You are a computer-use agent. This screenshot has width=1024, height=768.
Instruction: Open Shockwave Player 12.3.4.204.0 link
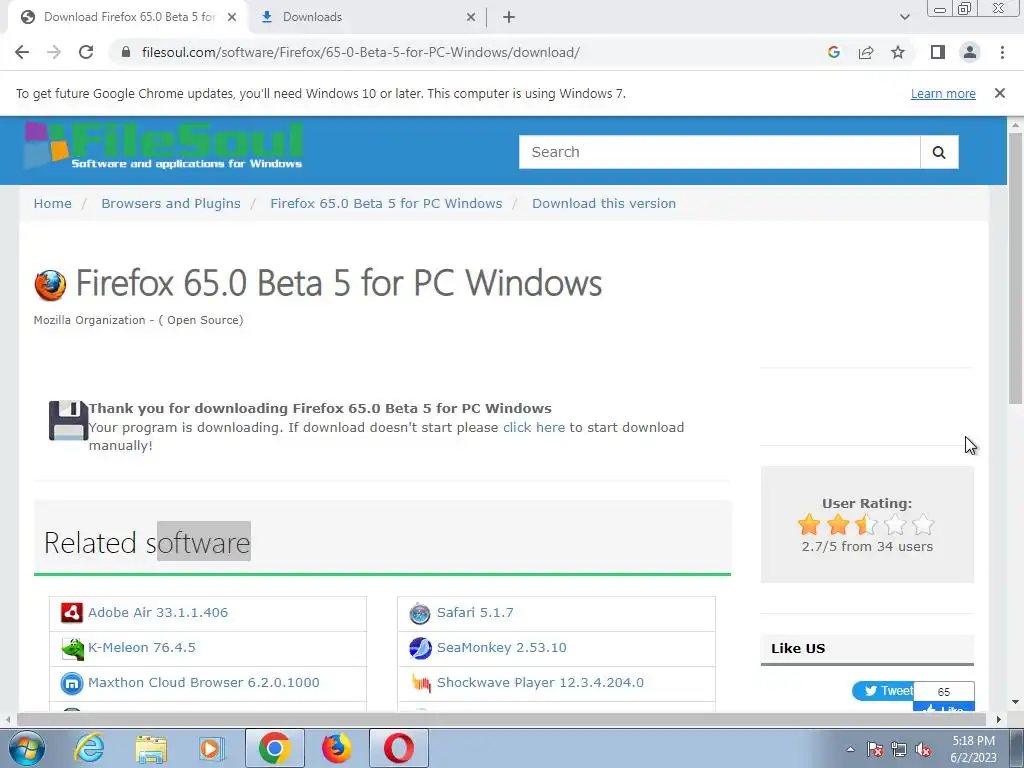[x=540, y=682]
